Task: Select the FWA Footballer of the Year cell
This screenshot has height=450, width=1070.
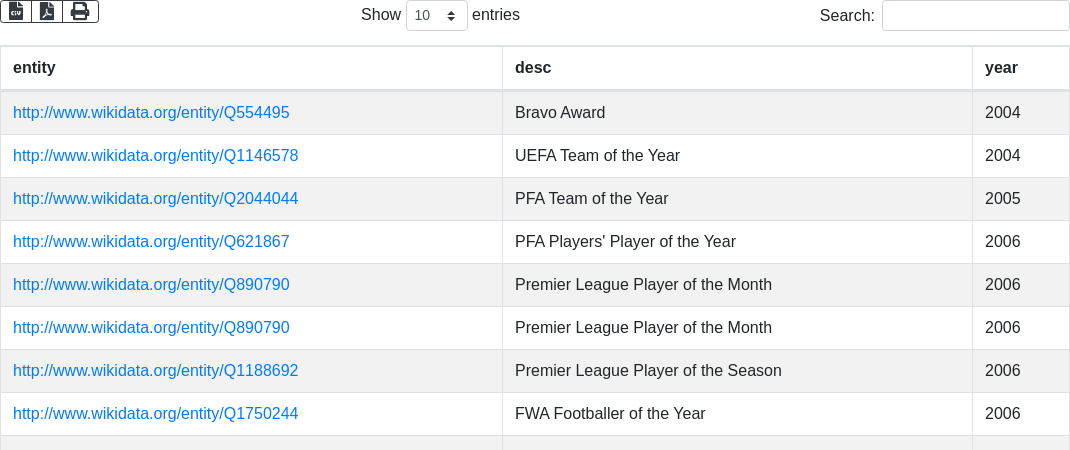Action: [610, 414]
